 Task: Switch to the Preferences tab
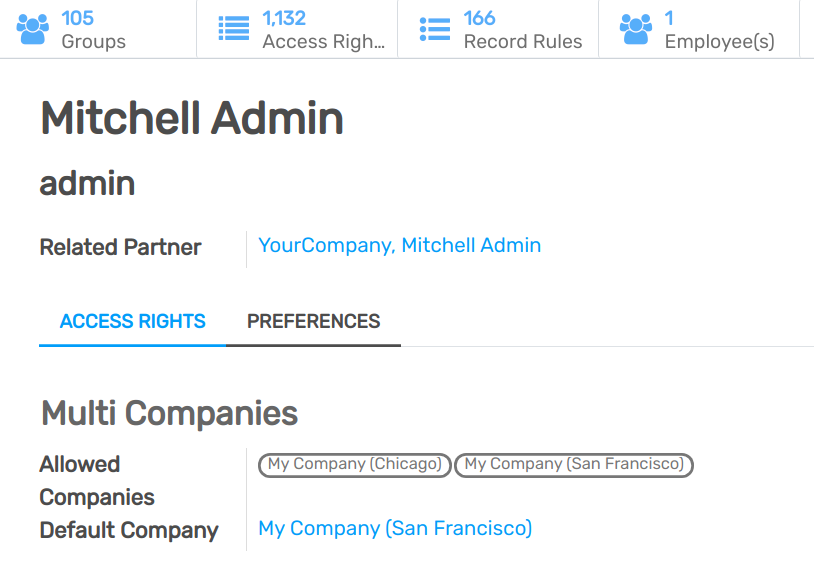tap(313, 321)
